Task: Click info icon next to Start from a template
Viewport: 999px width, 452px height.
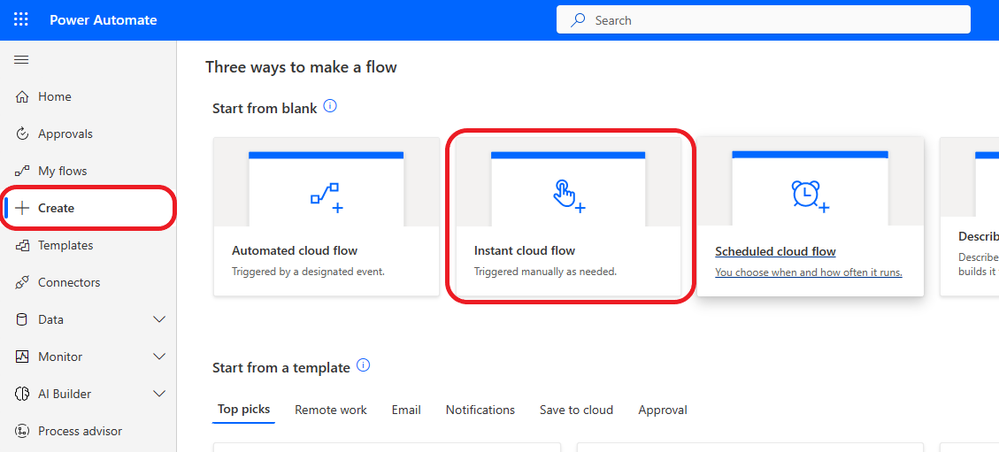Action: [x=363, y=366]
